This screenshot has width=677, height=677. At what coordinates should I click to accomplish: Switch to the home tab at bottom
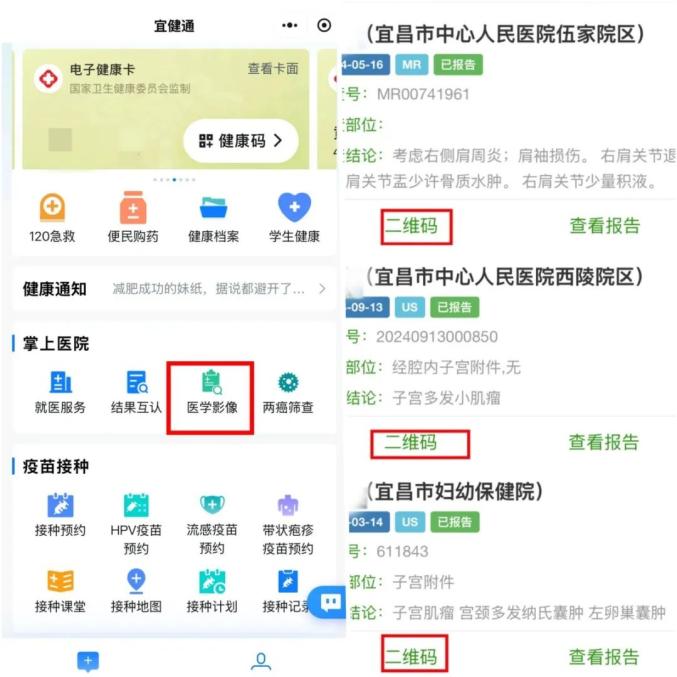pos(88,661)
